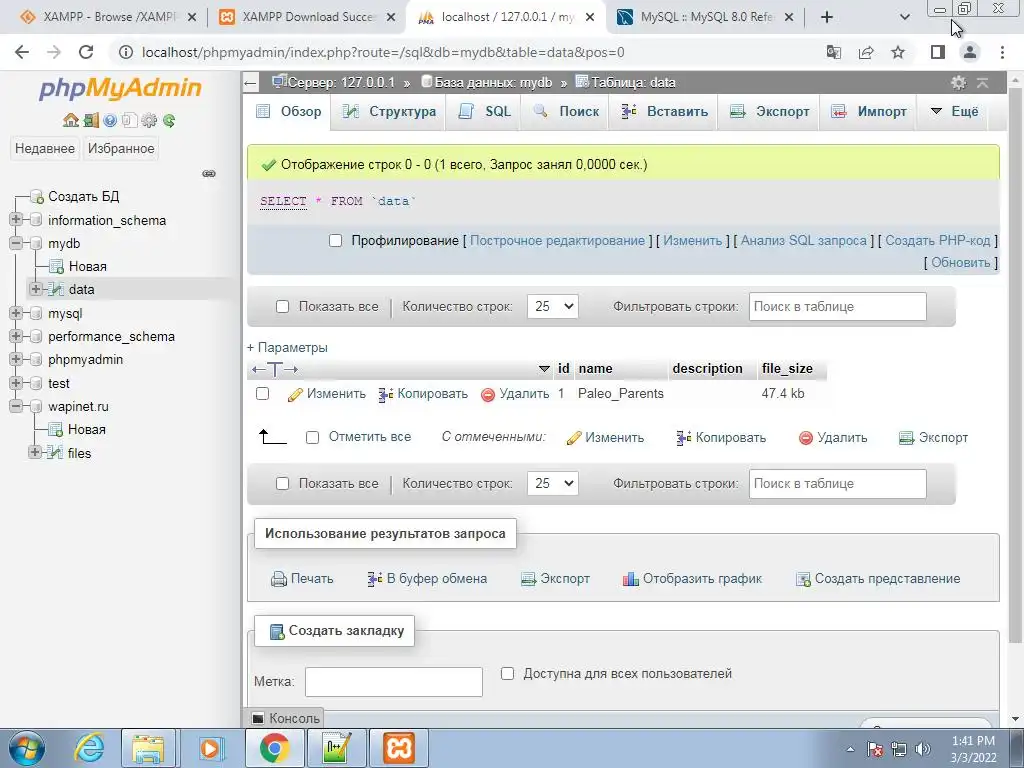Collapse the top menu panel arrow icon
The height and width of the screenshot is (768, 1024).
pyautogui.click(x=982, y=82)
